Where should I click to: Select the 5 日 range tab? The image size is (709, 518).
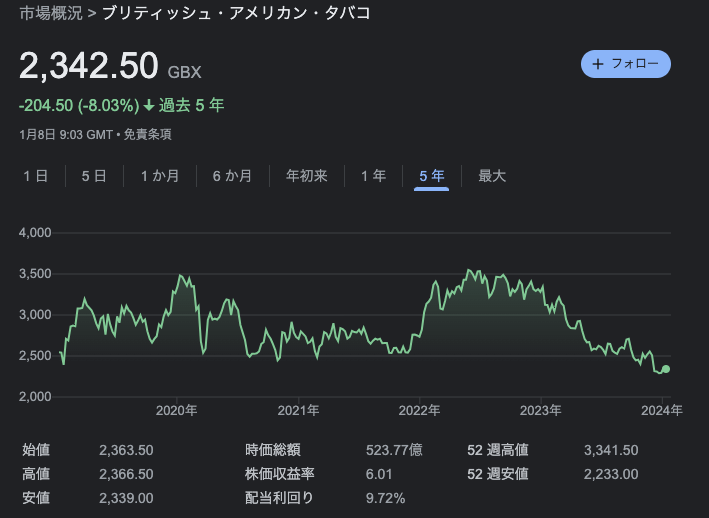[x=94, y=176]
